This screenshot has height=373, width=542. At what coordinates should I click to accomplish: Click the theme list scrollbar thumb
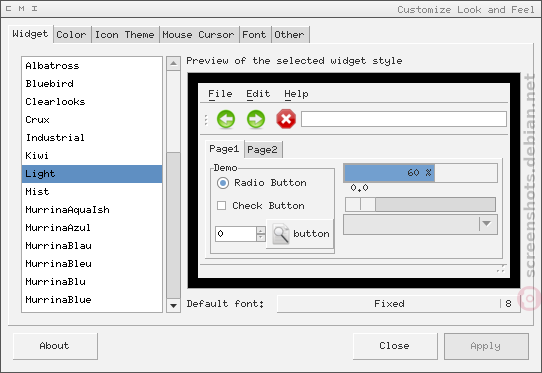(173, 225)
